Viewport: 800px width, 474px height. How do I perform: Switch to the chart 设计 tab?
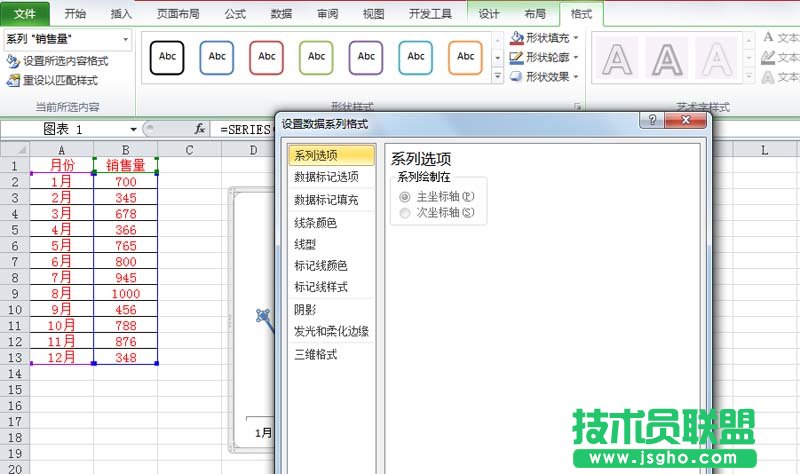click(489, 14)
